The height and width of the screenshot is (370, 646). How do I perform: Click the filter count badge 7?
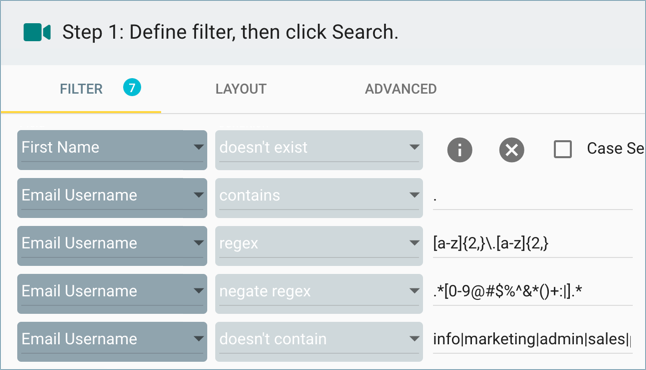click(132, 87)
